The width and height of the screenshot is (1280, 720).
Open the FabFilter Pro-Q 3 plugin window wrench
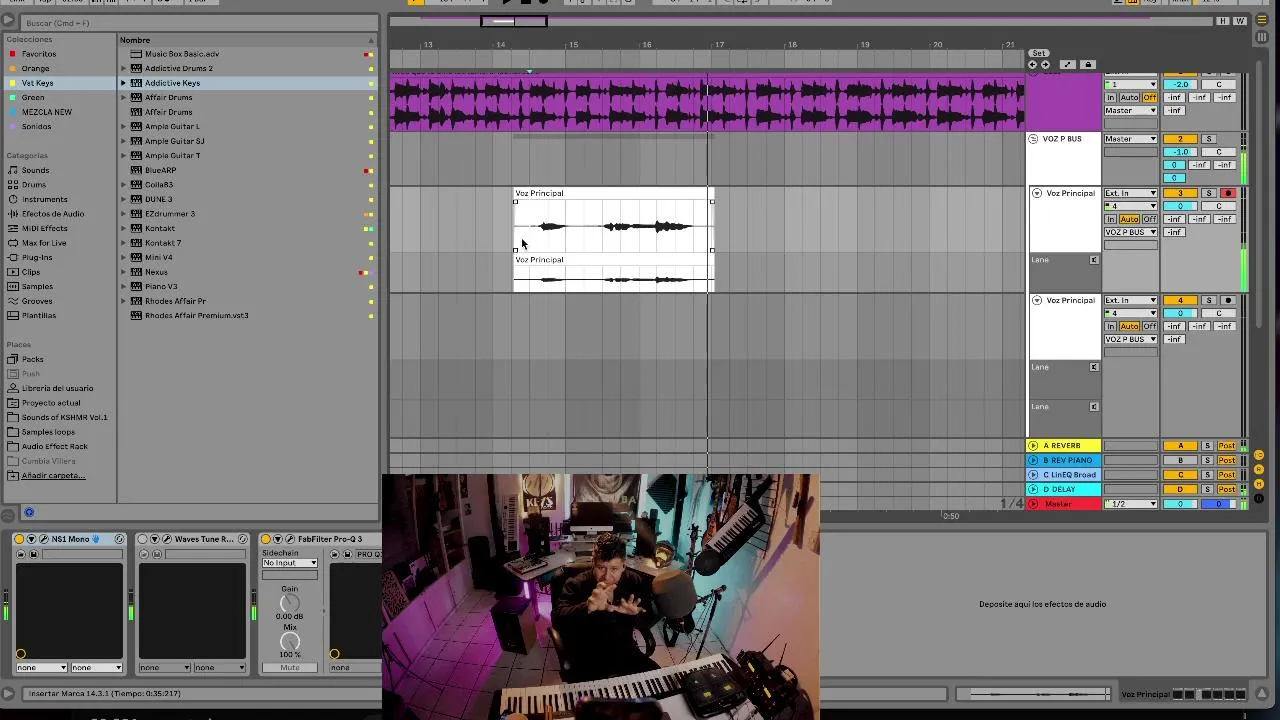click(x=289, y=539)
